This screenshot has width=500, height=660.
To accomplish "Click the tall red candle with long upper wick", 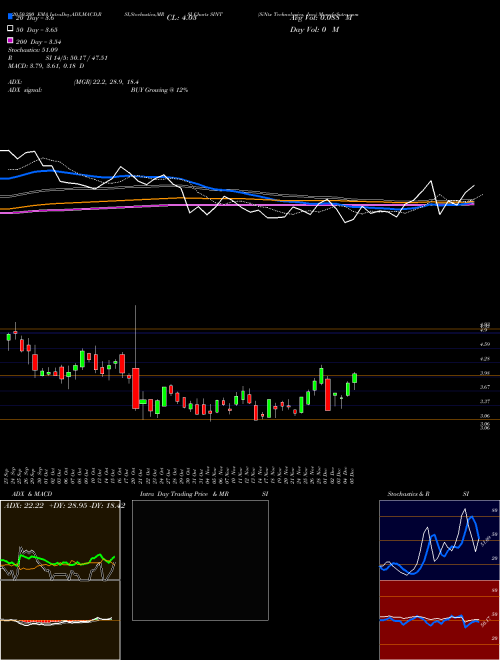I will (x=136, y=388).
